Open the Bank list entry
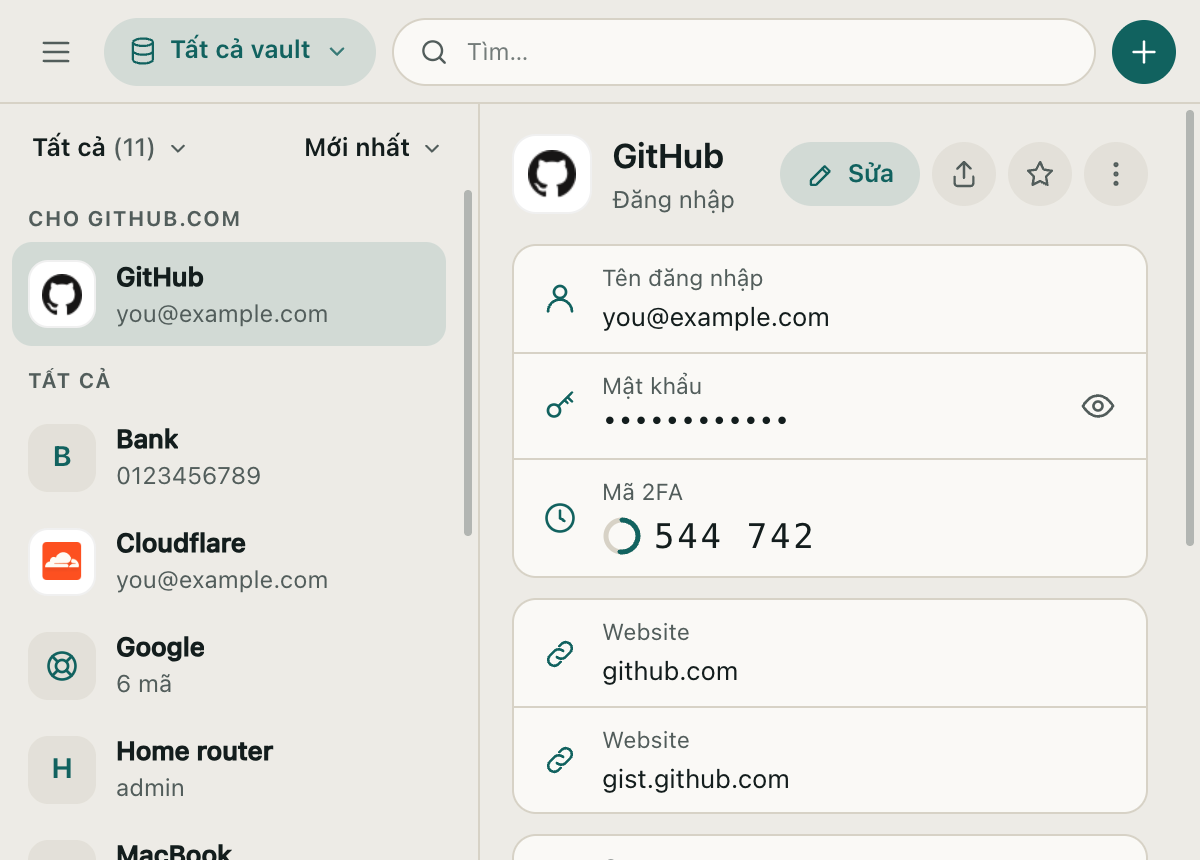The image size is (1200, 860). click(229, 458)
